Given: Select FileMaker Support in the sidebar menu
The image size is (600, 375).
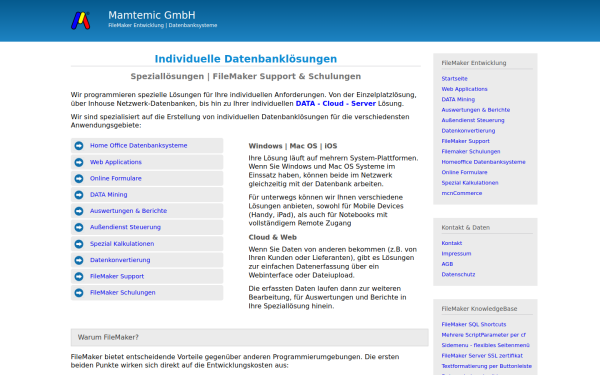Looking at the screenshot, I should tap(465, 141).
